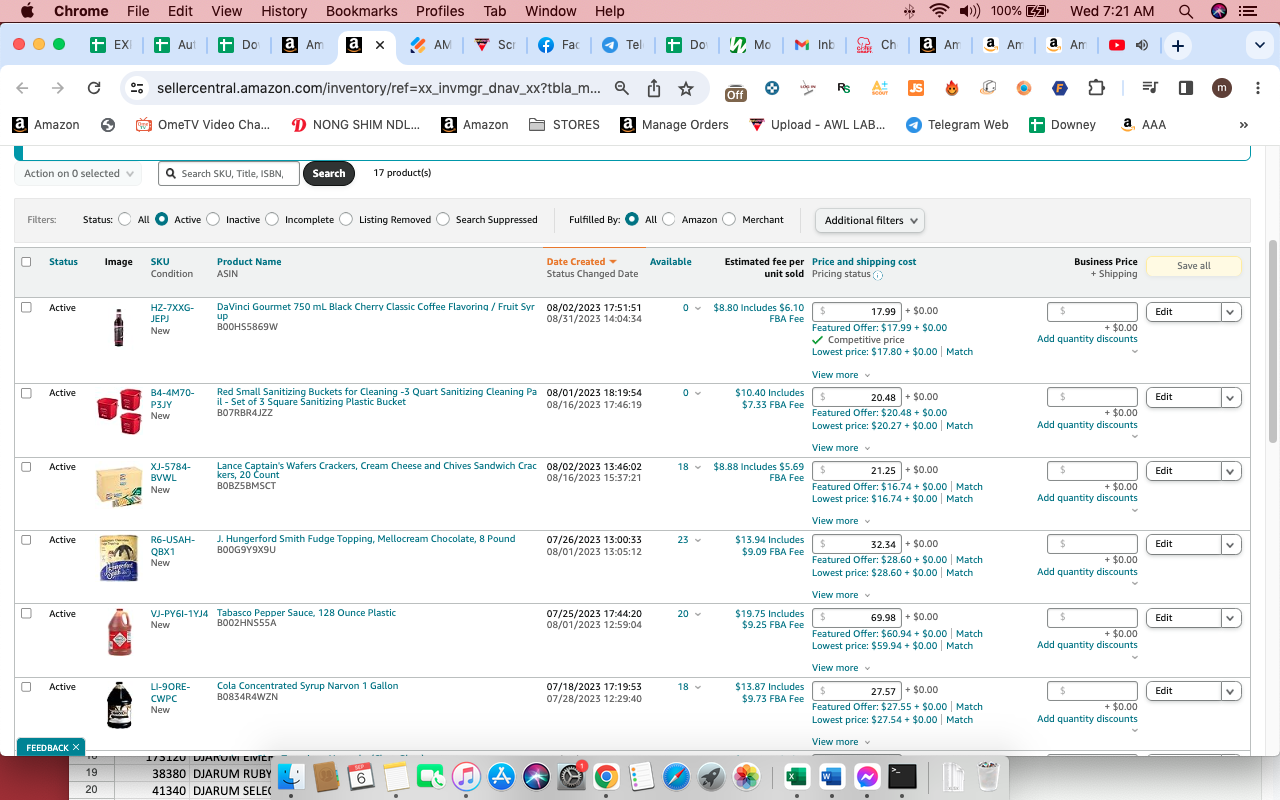Open Finder from the Dock

pos(291,776)
